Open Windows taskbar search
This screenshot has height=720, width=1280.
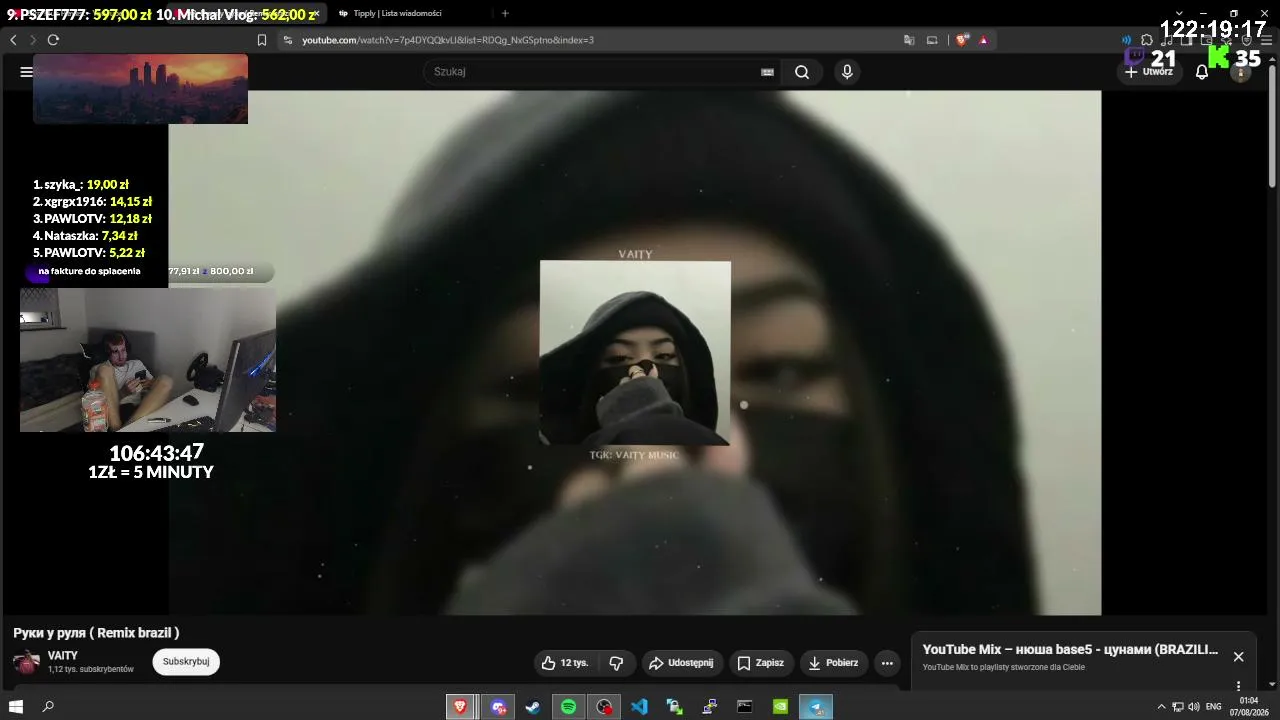(x=48, y=707)
